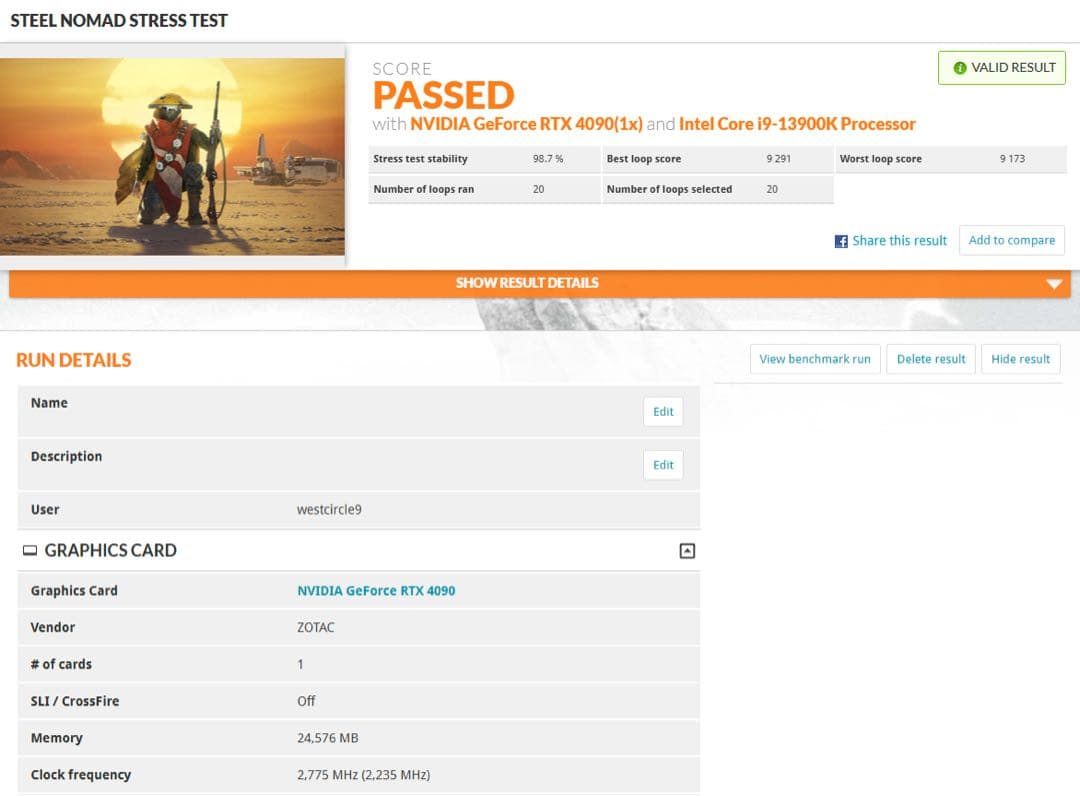Click the Share this result link text

pos(899,241)
